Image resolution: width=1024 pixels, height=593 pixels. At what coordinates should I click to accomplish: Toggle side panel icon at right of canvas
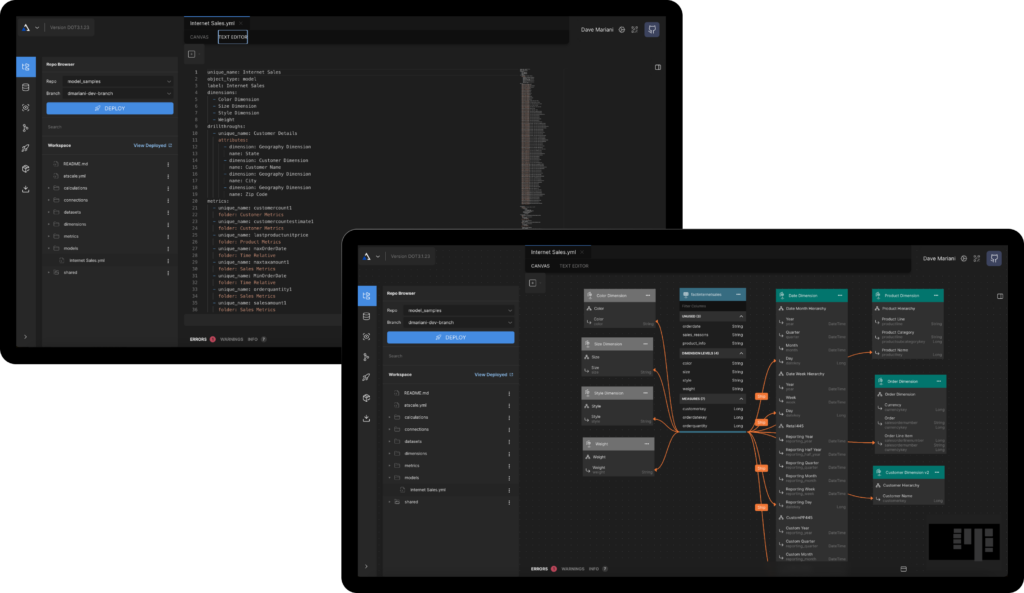pos(1000,296)
